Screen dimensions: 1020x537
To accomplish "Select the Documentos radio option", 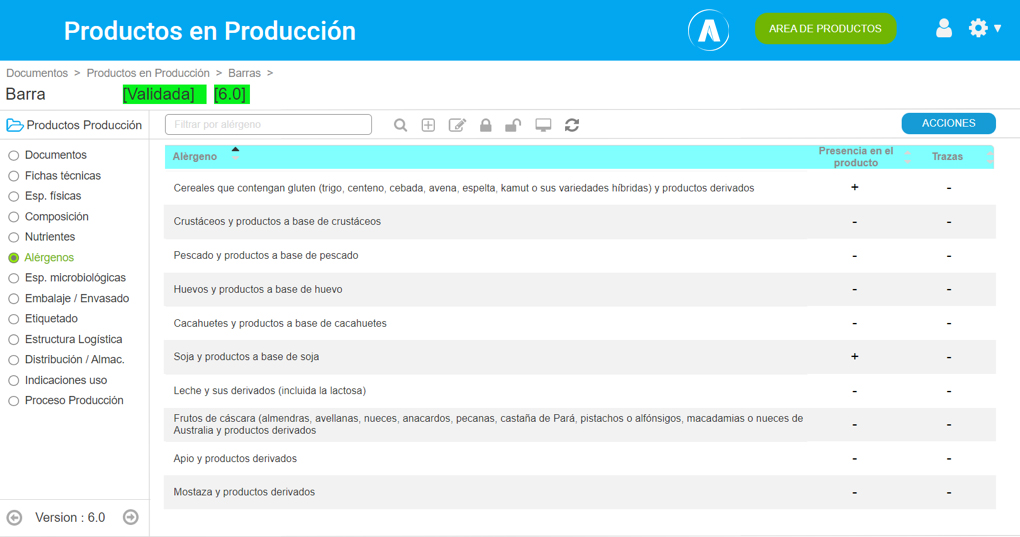I will coord(14,155).
